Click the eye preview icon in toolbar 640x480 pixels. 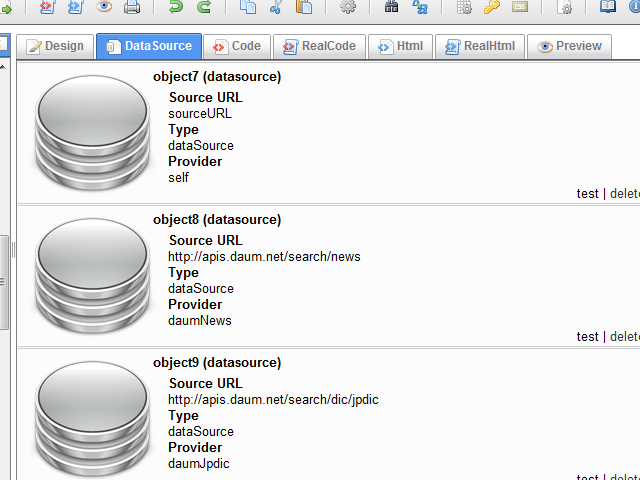pos(104,8)
